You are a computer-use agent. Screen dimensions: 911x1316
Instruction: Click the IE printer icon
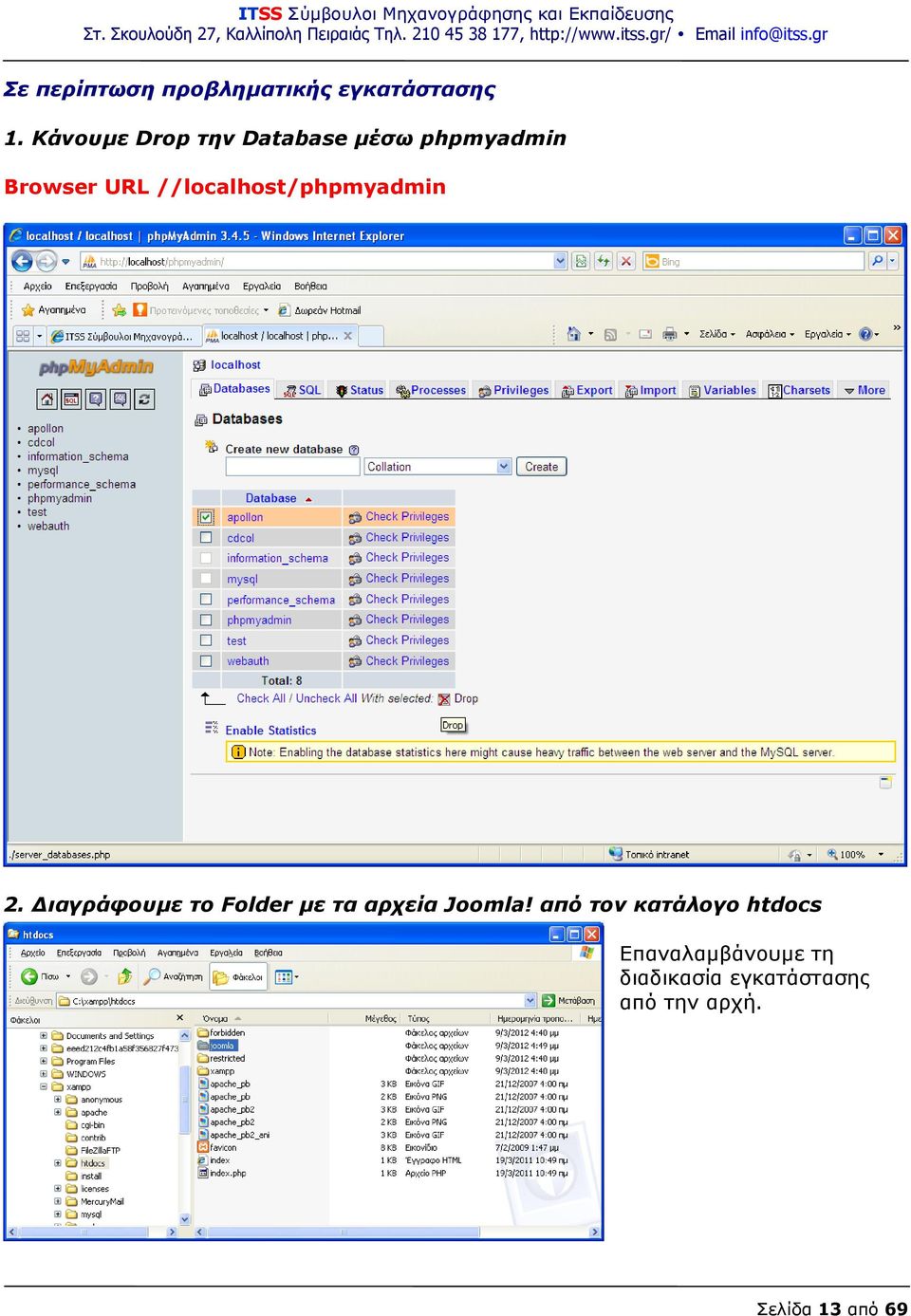point(670,334)
